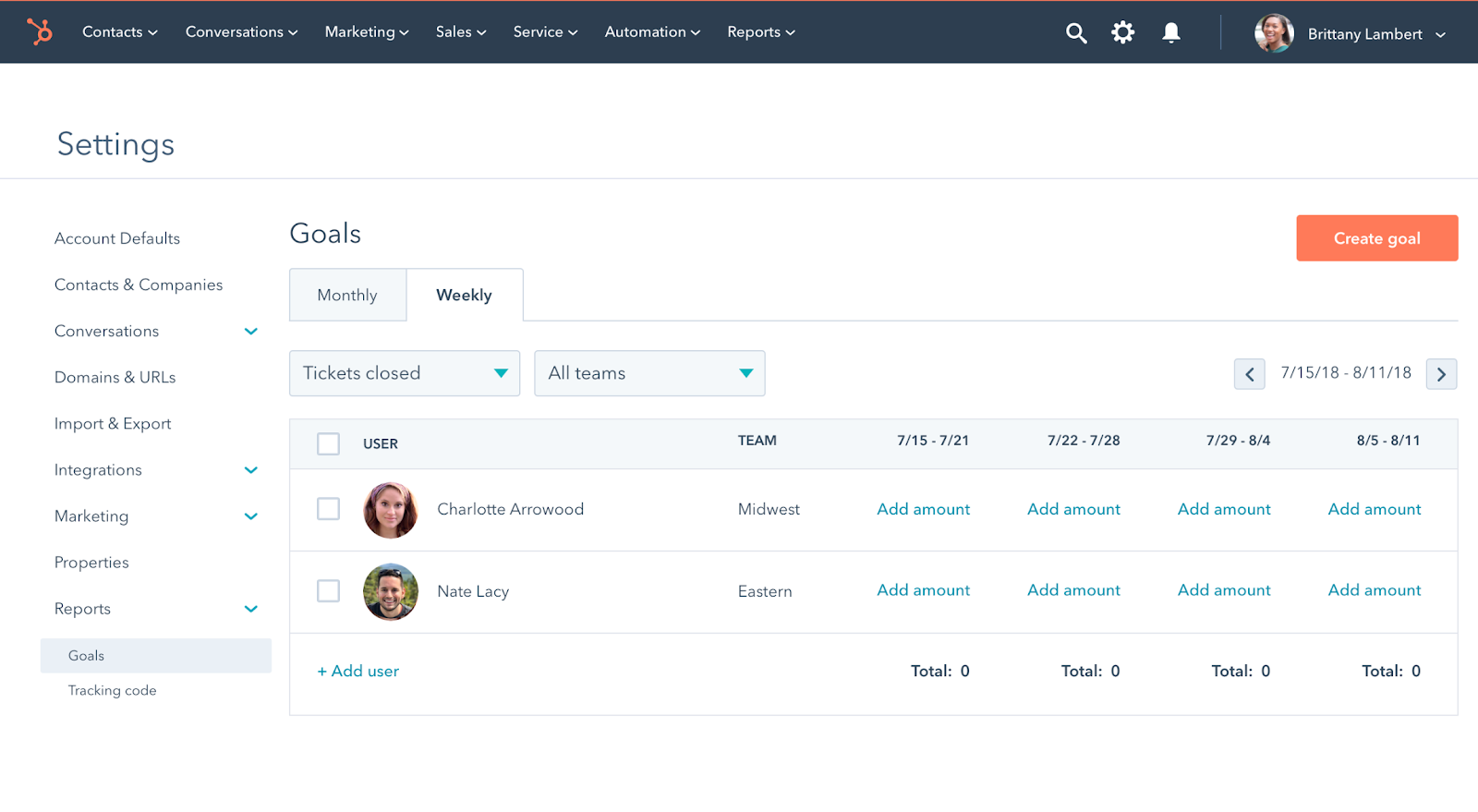Click the HubSpot sprocket logo

[x=40, y=31]
